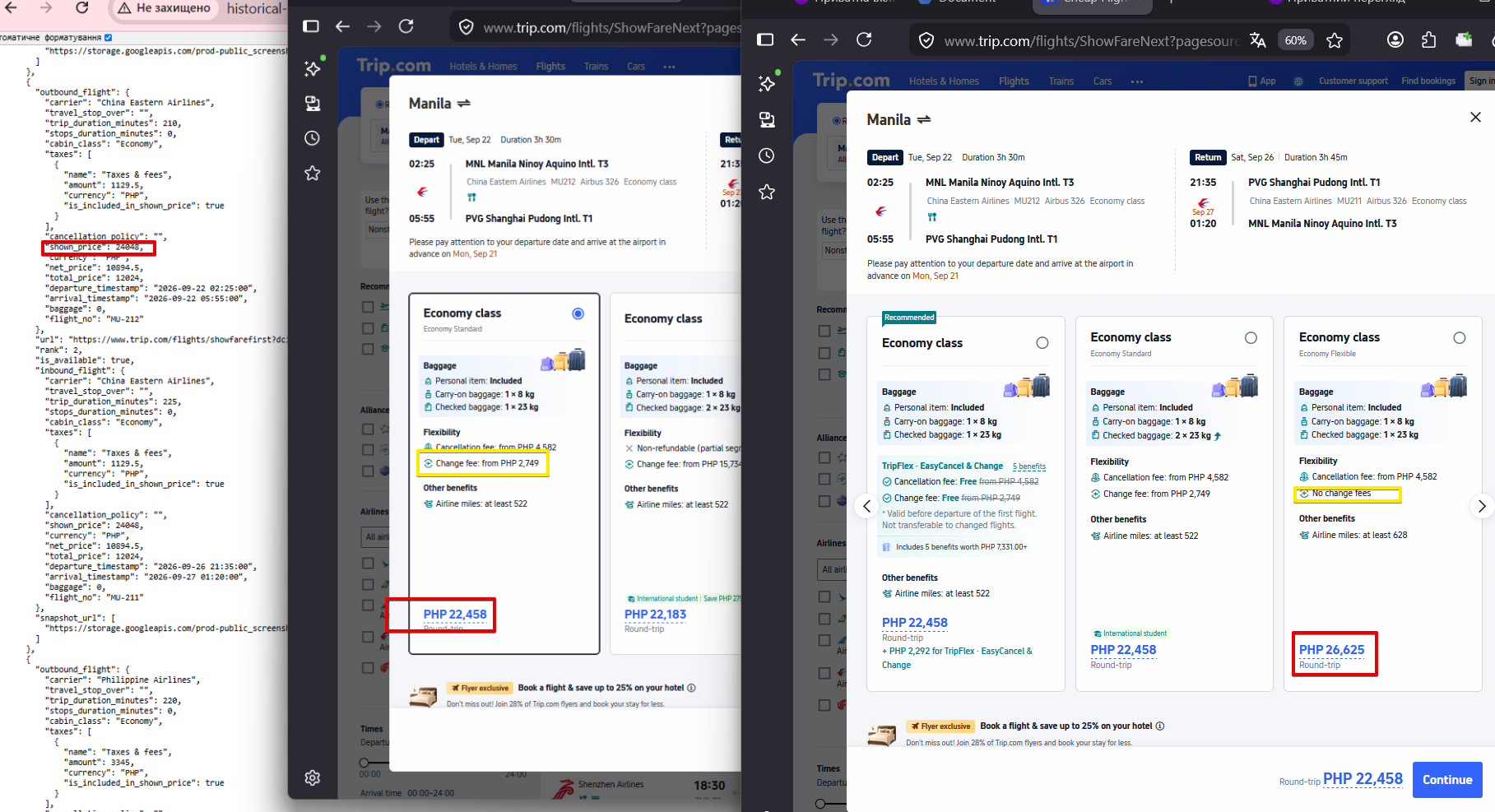Open Customer support link in right window
The width and height of the screenshot is (1495, 812).
[x=1353, y=81]
